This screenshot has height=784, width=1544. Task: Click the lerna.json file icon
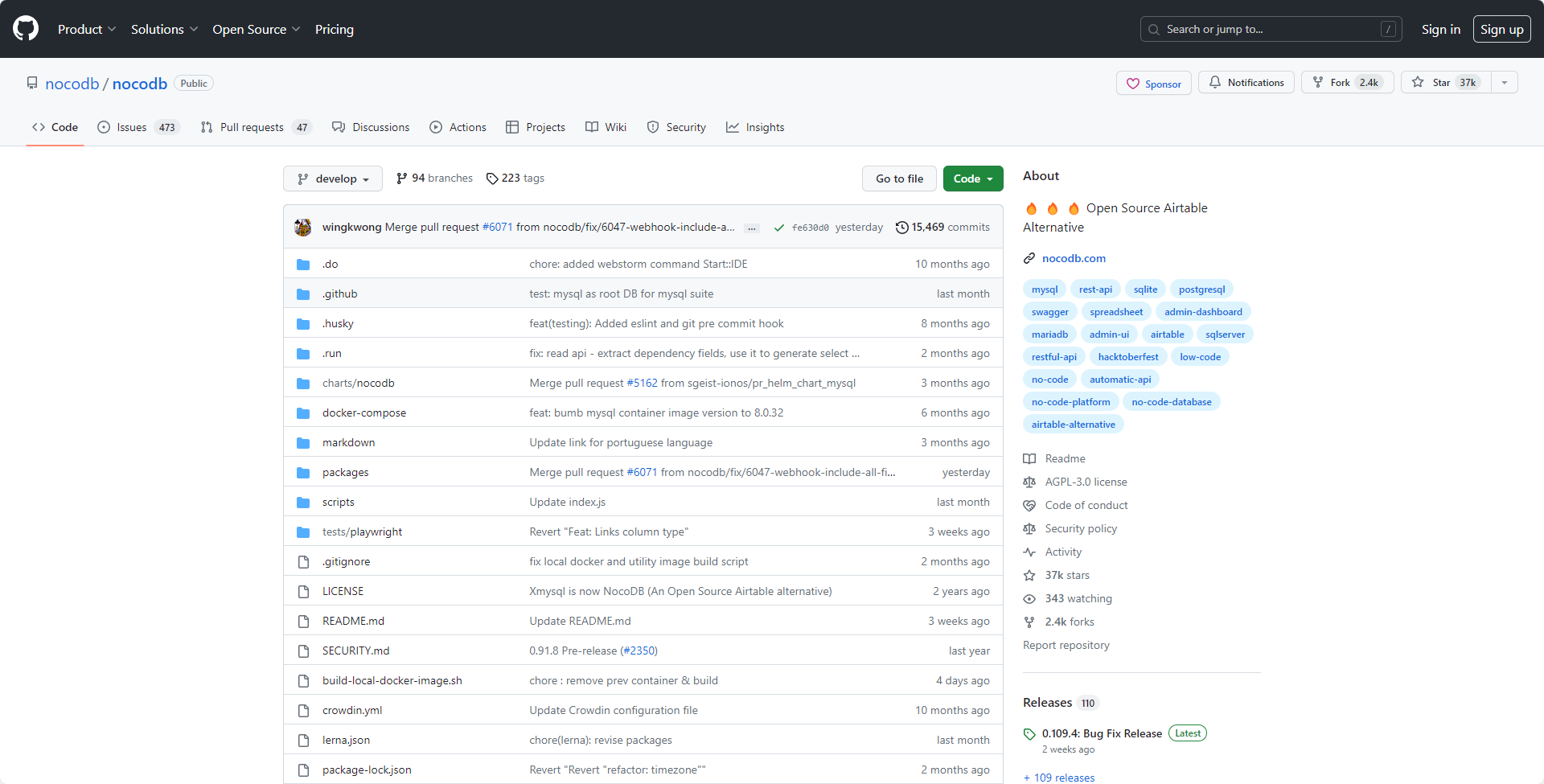pos(303,741)
